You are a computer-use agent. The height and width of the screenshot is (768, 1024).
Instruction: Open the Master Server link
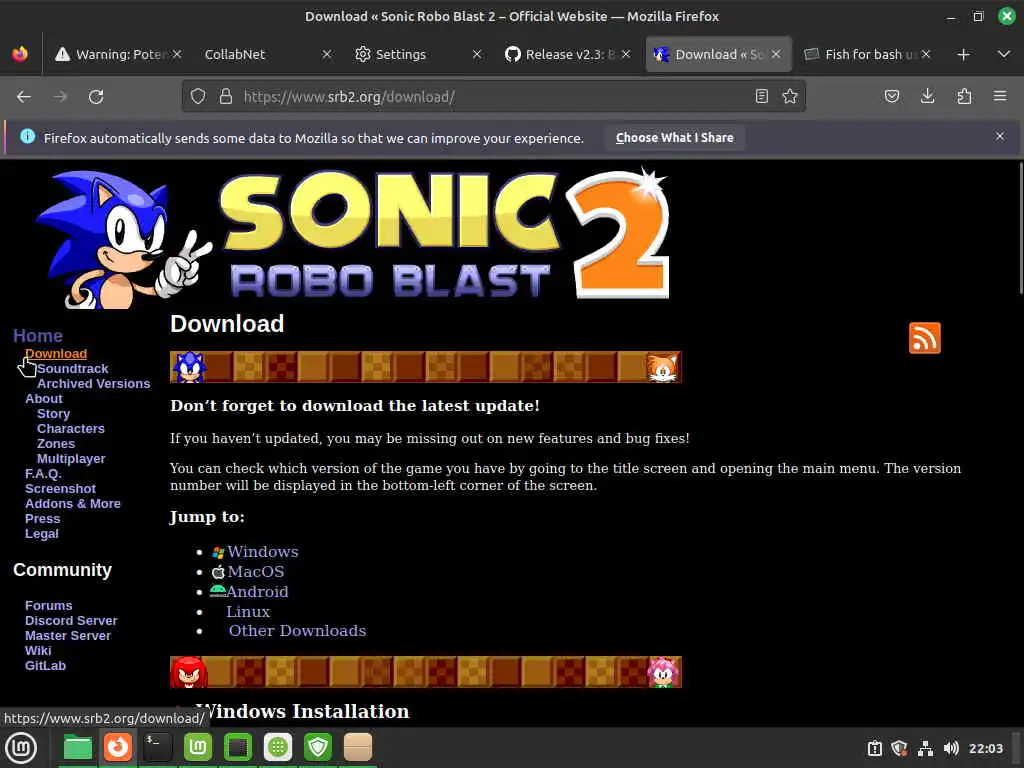68,635
